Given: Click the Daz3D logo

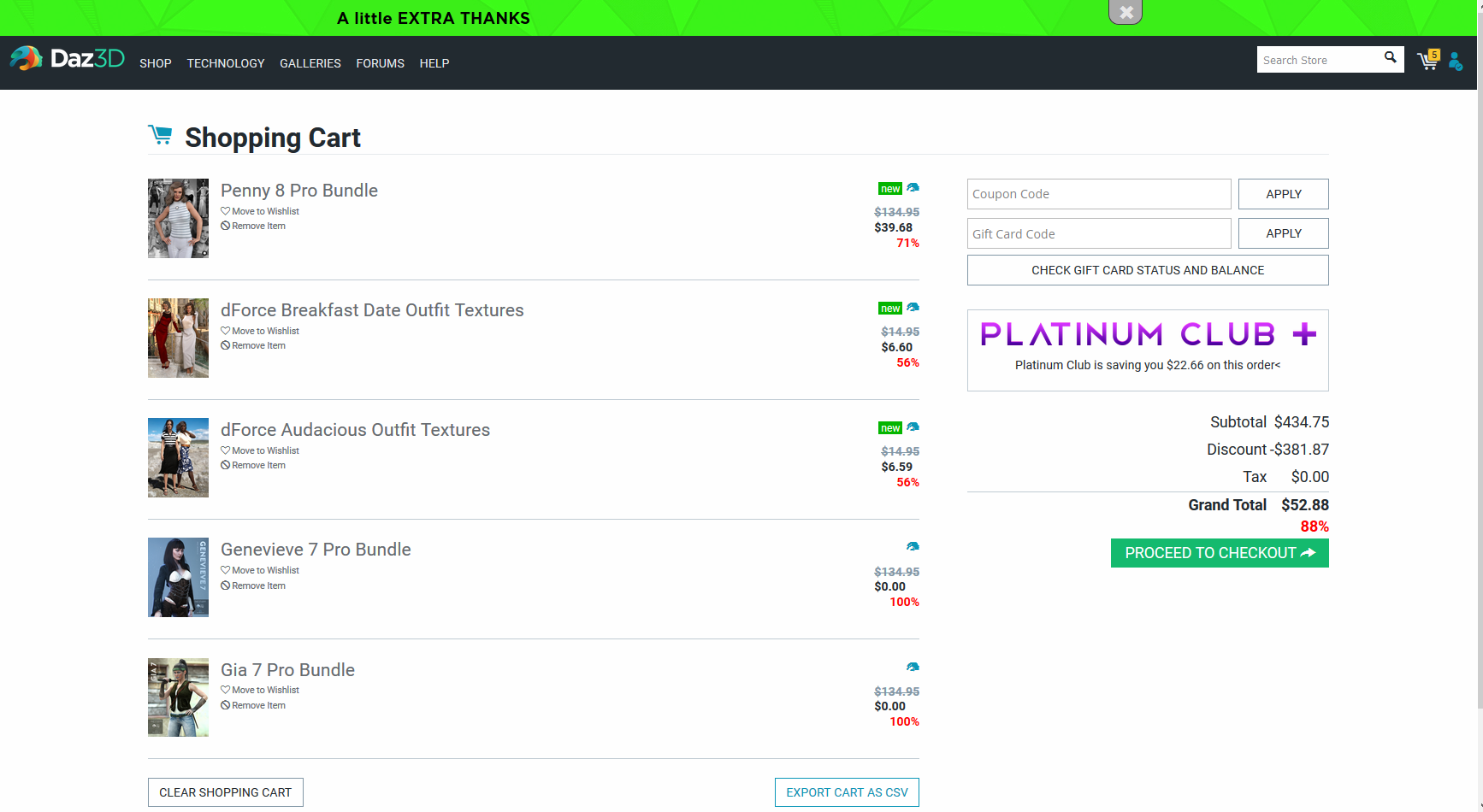Looking at the screenshot, I should point(68,58).
